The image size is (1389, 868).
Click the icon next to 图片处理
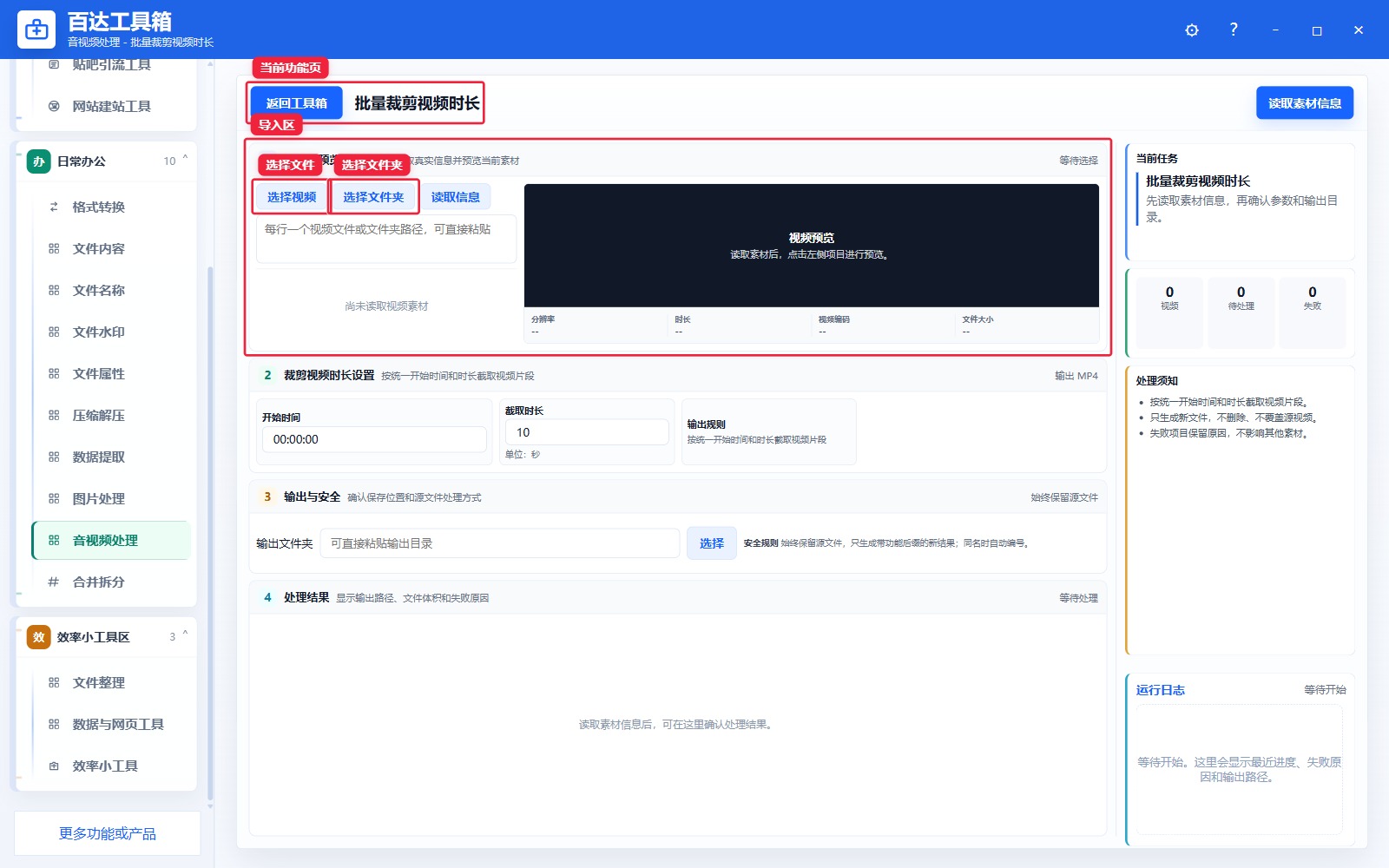[54, 498]
